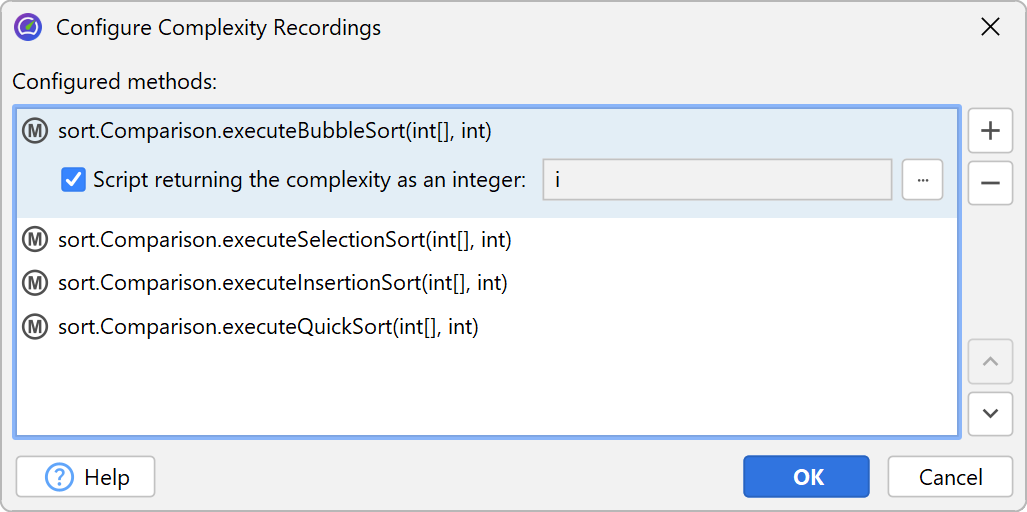Select the executeQuickSort method entry

coord(268,327)
